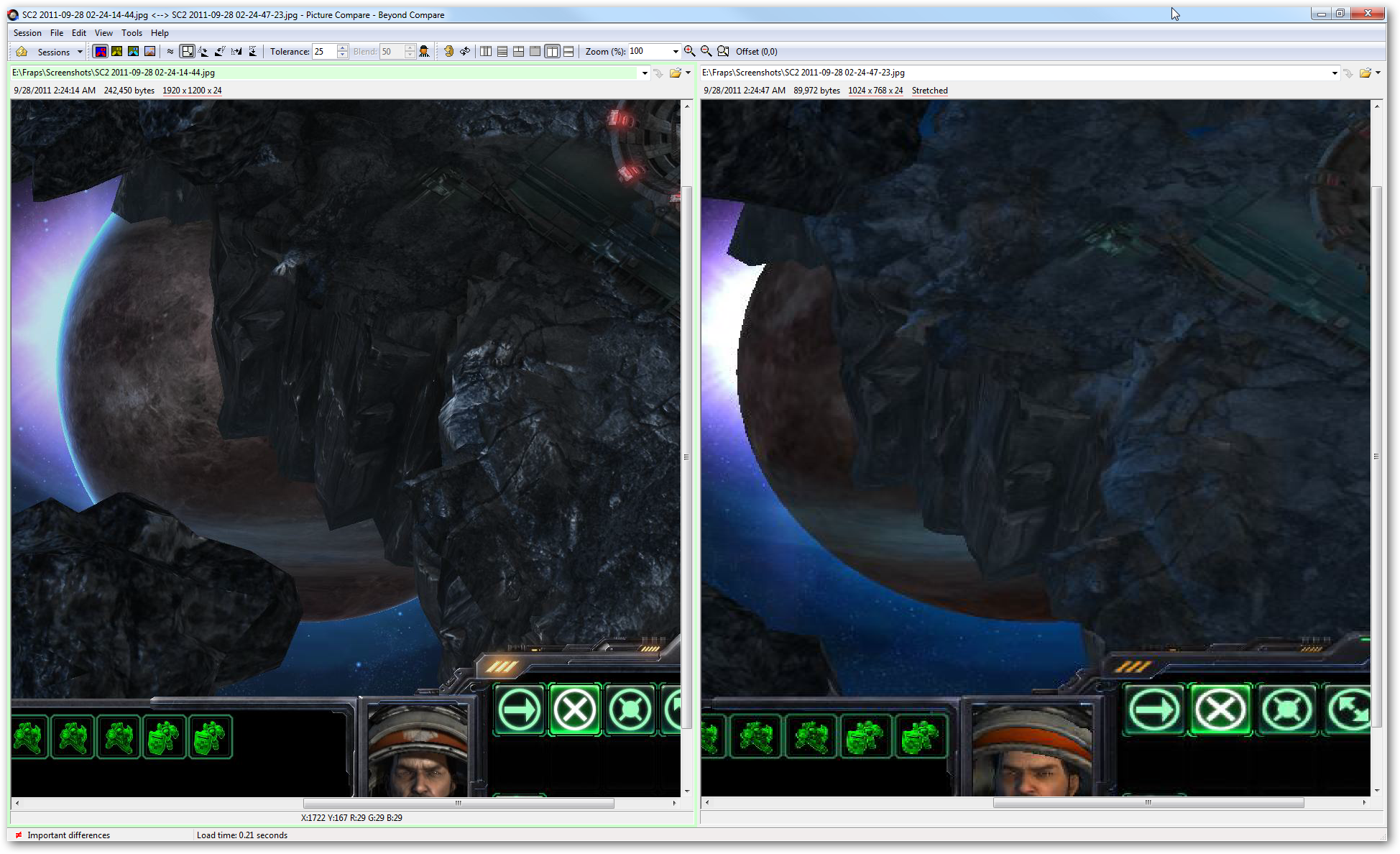Click the Home sessions icon
The height and width of the screenshot is (854, 1400).
(22, 52)
